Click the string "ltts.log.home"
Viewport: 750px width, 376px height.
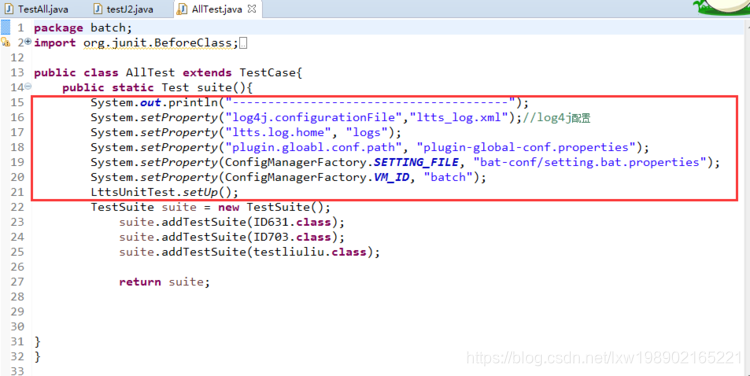pos(278,132)
